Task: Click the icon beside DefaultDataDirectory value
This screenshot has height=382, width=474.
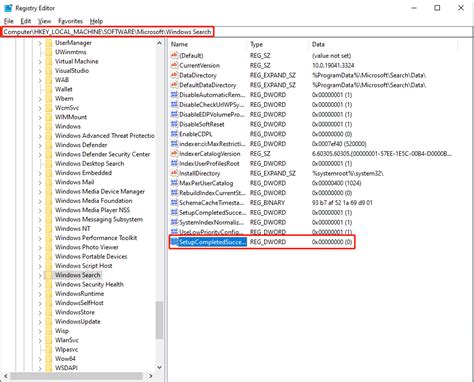Action: (174, 85)
